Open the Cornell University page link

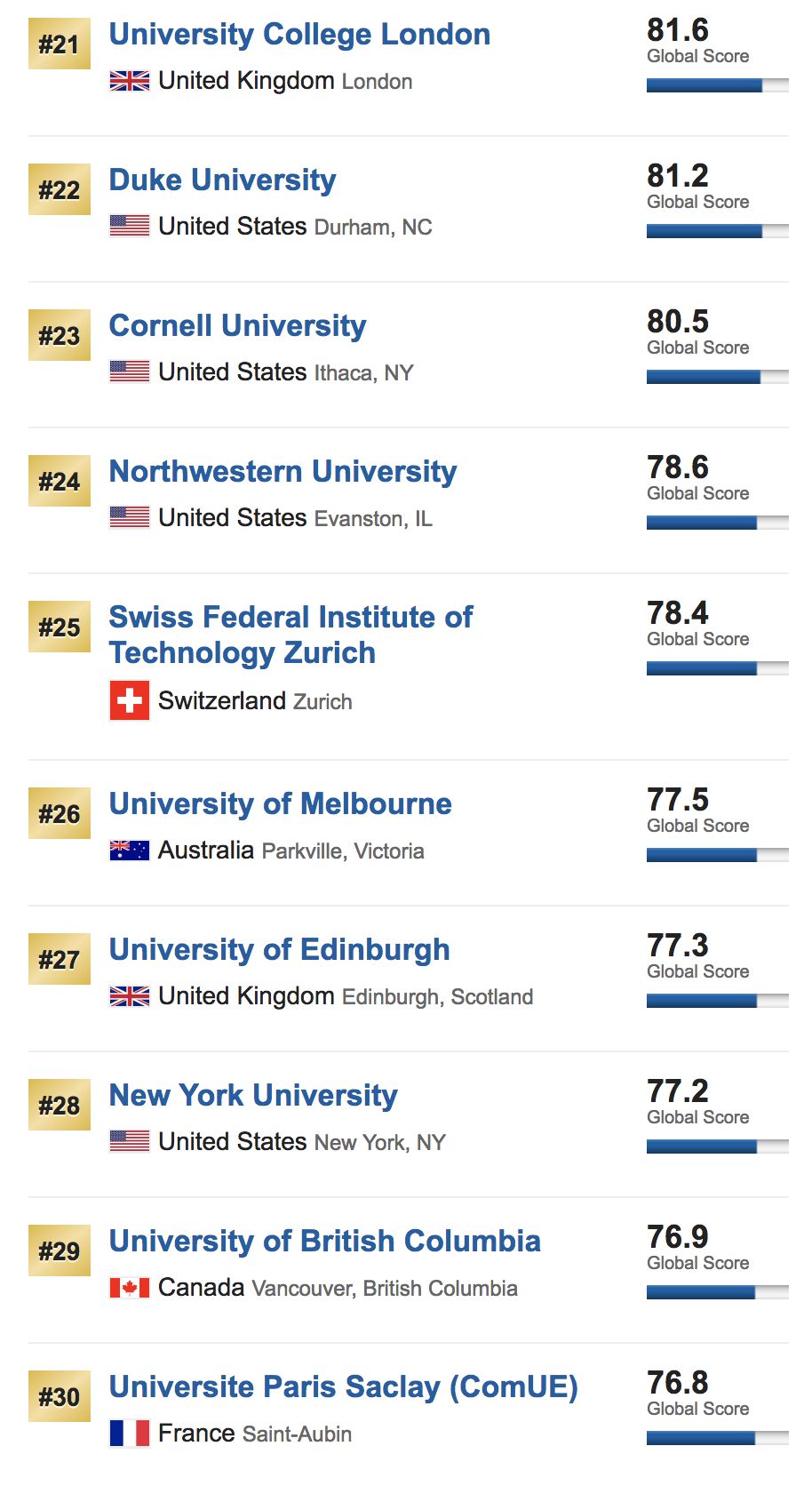tap(237, 326)
